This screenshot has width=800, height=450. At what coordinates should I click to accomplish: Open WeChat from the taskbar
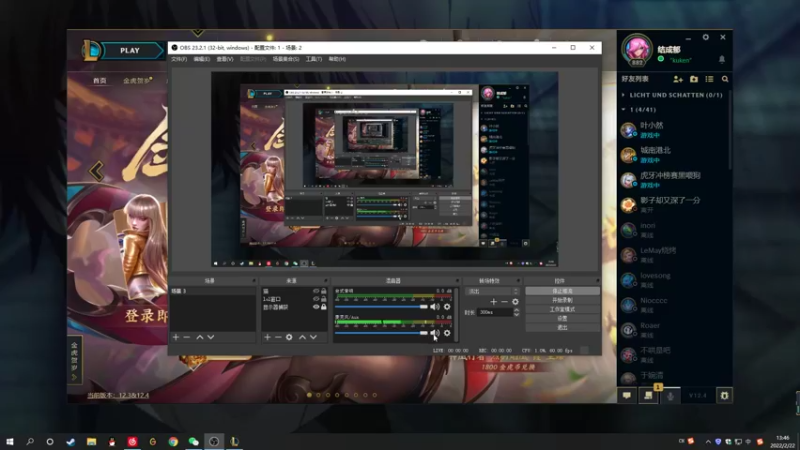click(x=193, y=442)
